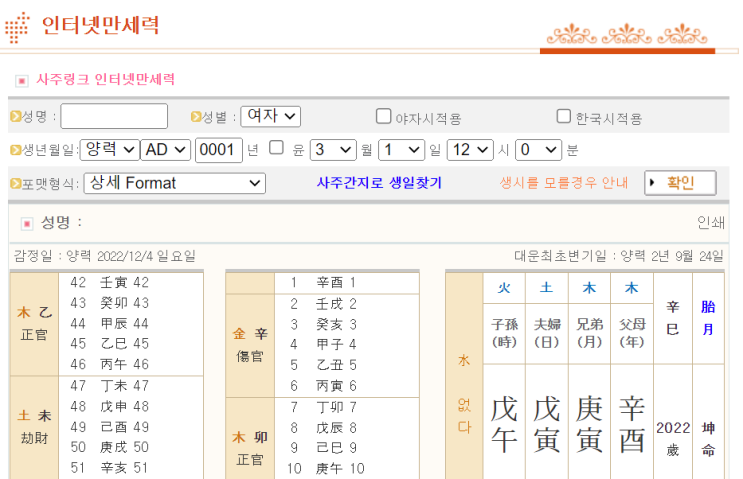The image size is (743, 479).
Task: Click the bullet icon before the result 성명 heading
Action: click(x=27, y=224)
